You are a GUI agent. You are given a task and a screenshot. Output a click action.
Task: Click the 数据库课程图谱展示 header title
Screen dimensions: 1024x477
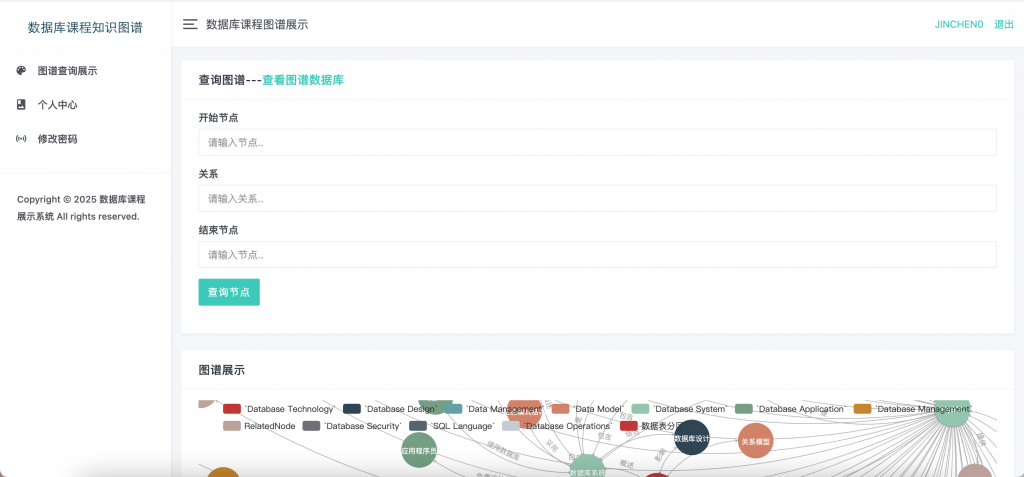pyautogui.click(x=257, y=25)
